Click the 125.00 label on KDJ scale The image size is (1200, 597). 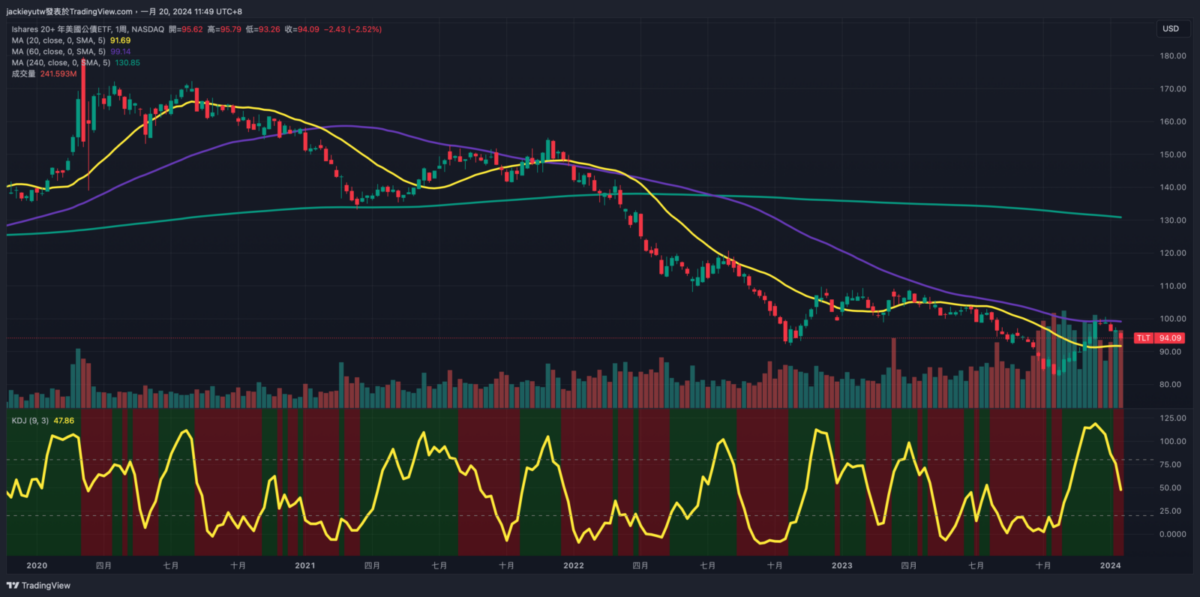[x=1172, y=417]
